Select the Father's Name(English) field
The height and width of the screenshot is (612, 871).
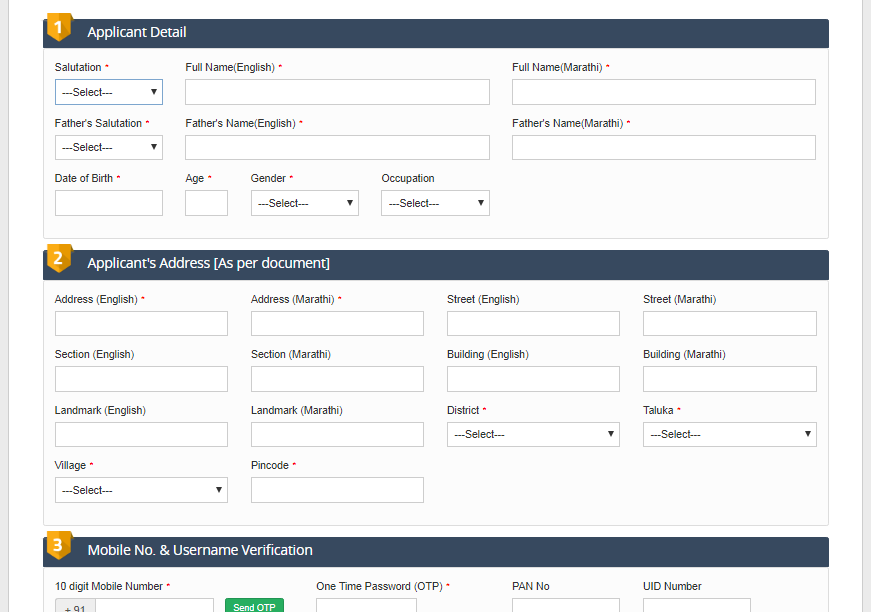coord(337,147)
